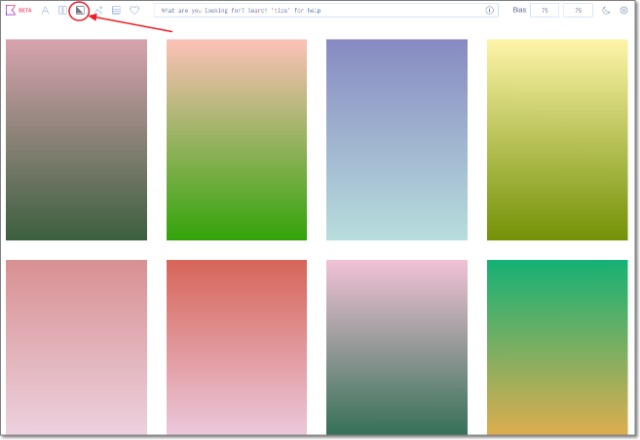
Task: Open the fonts section (letter A icon)
Action: pos(45,11)
